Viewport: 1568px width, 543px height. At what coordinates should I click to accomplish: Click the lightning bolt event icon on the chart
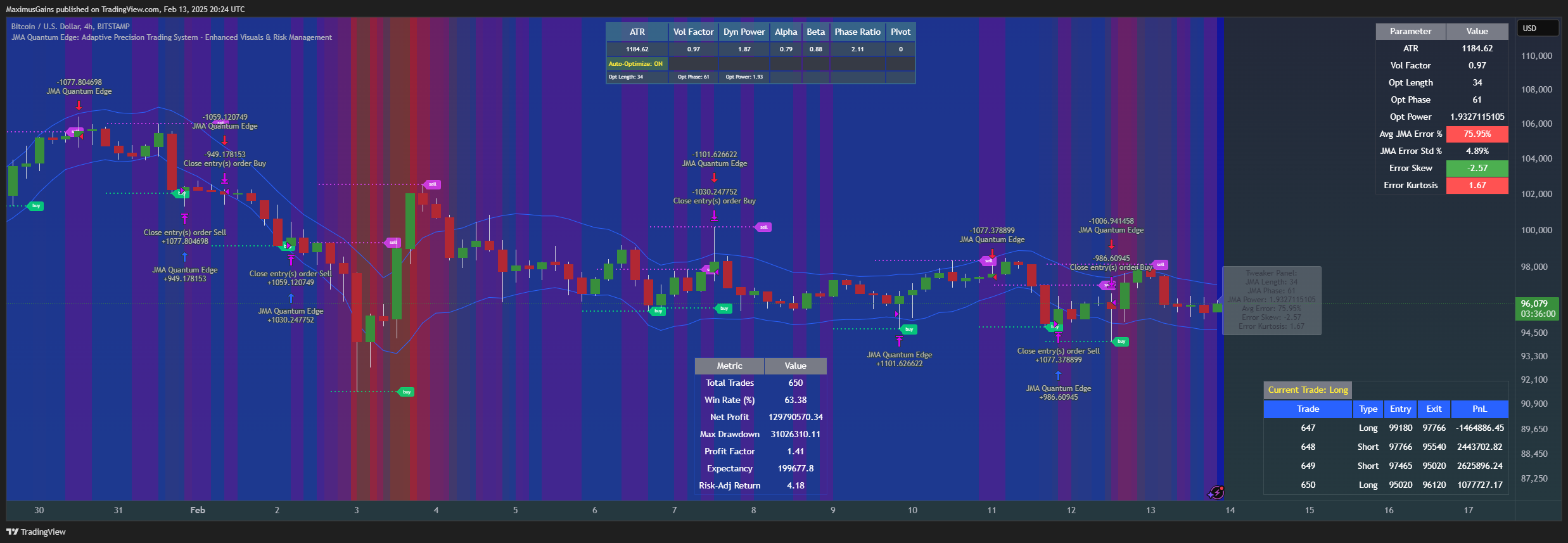coord(1216,492)
